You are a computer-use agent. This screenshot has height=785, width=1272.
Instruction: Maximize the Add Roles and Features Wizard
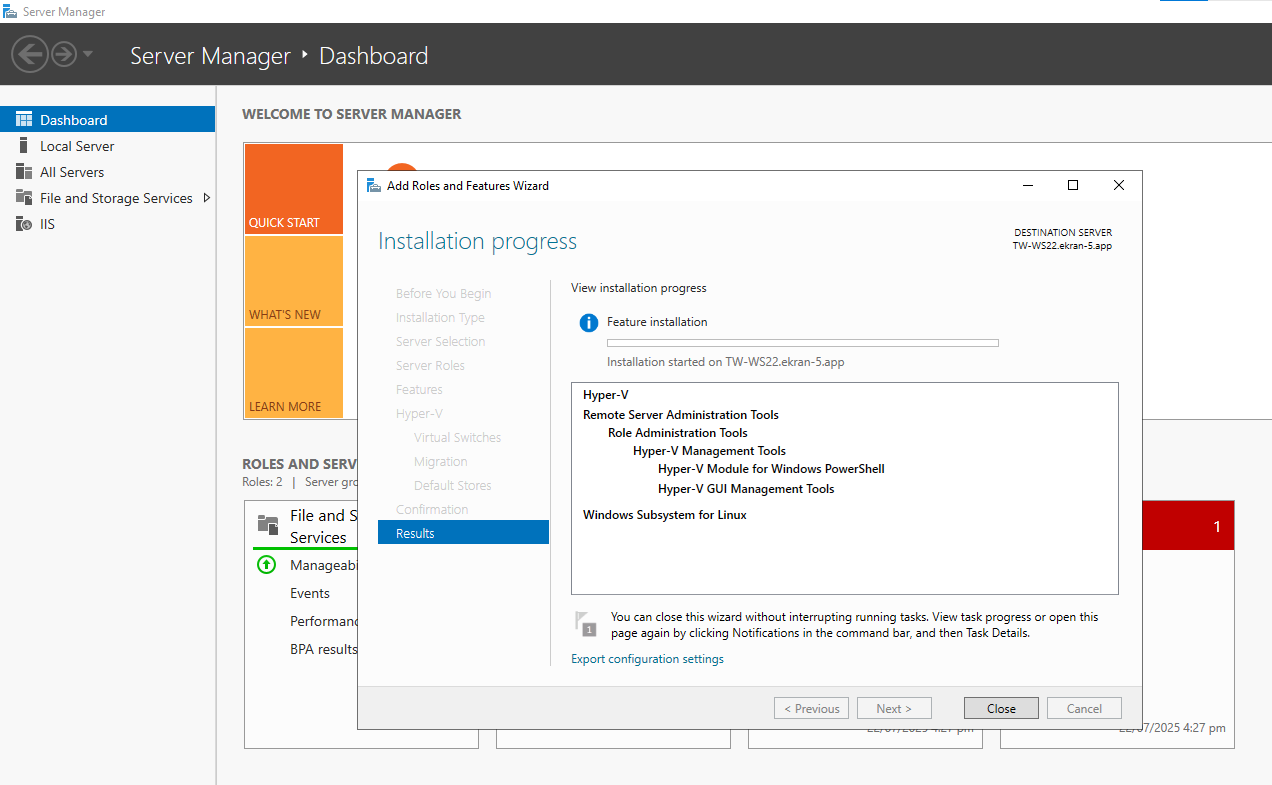1073,185
